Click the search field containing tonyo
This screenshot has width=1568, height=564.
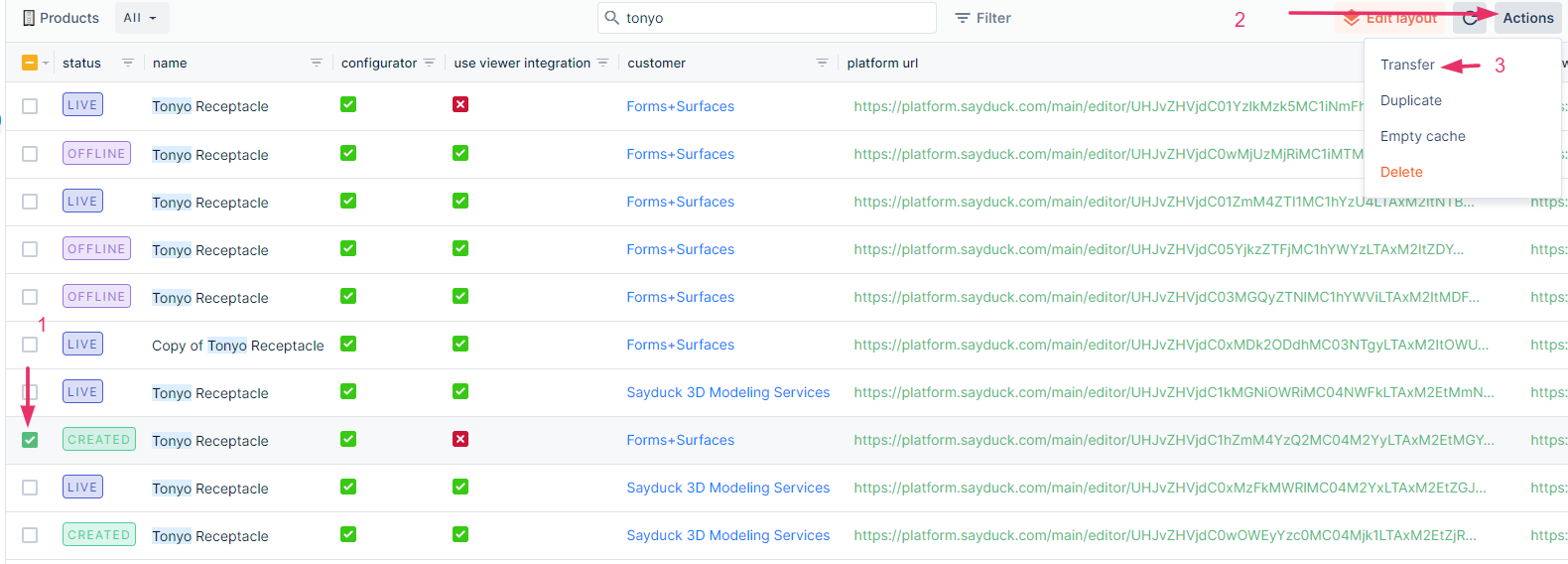[x=767, y=18]
